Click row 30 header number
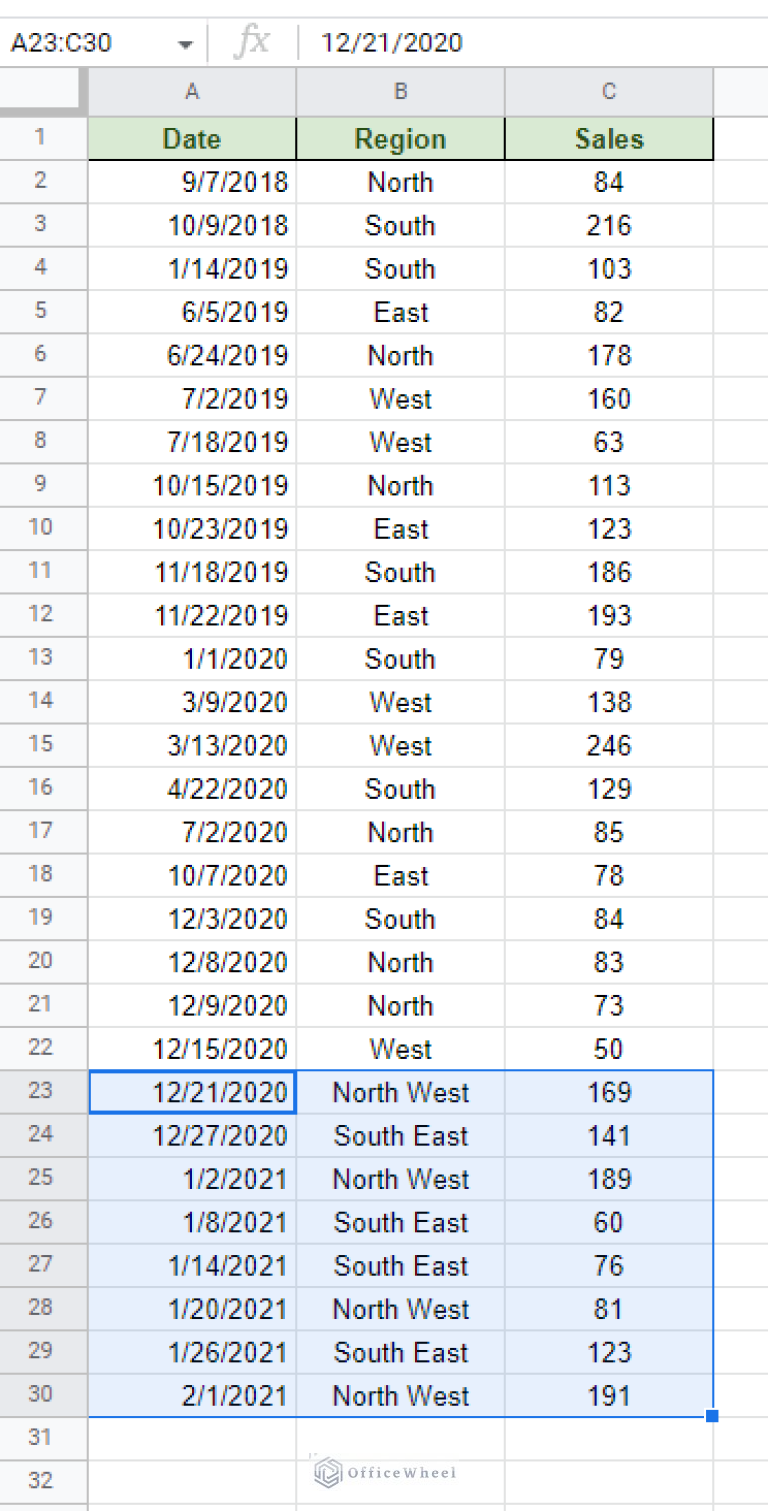Image resolution: width=768 pixels, height=1511 pixels. (x=40, y=1395)
